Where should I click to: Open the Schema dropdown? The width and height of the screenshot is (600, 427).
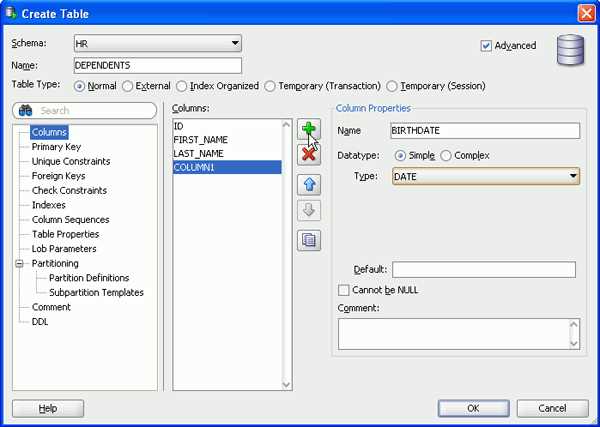click(158, 43)
